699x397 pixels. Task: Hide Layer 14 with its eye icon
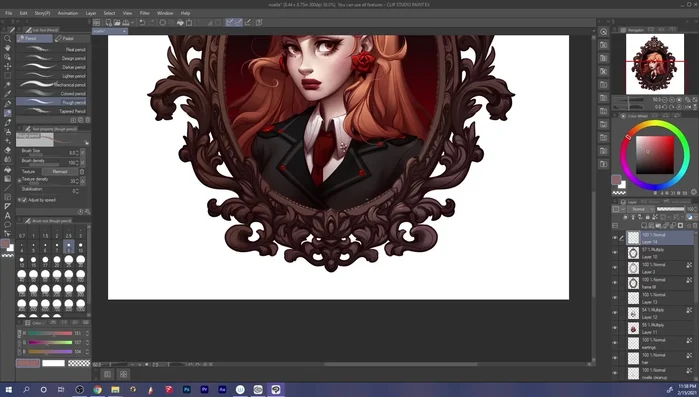(615, 238)
